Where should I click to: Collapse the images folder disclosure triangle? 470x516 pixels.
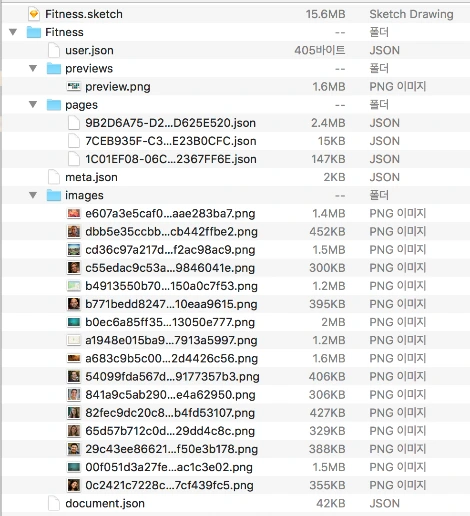[33, 195]
